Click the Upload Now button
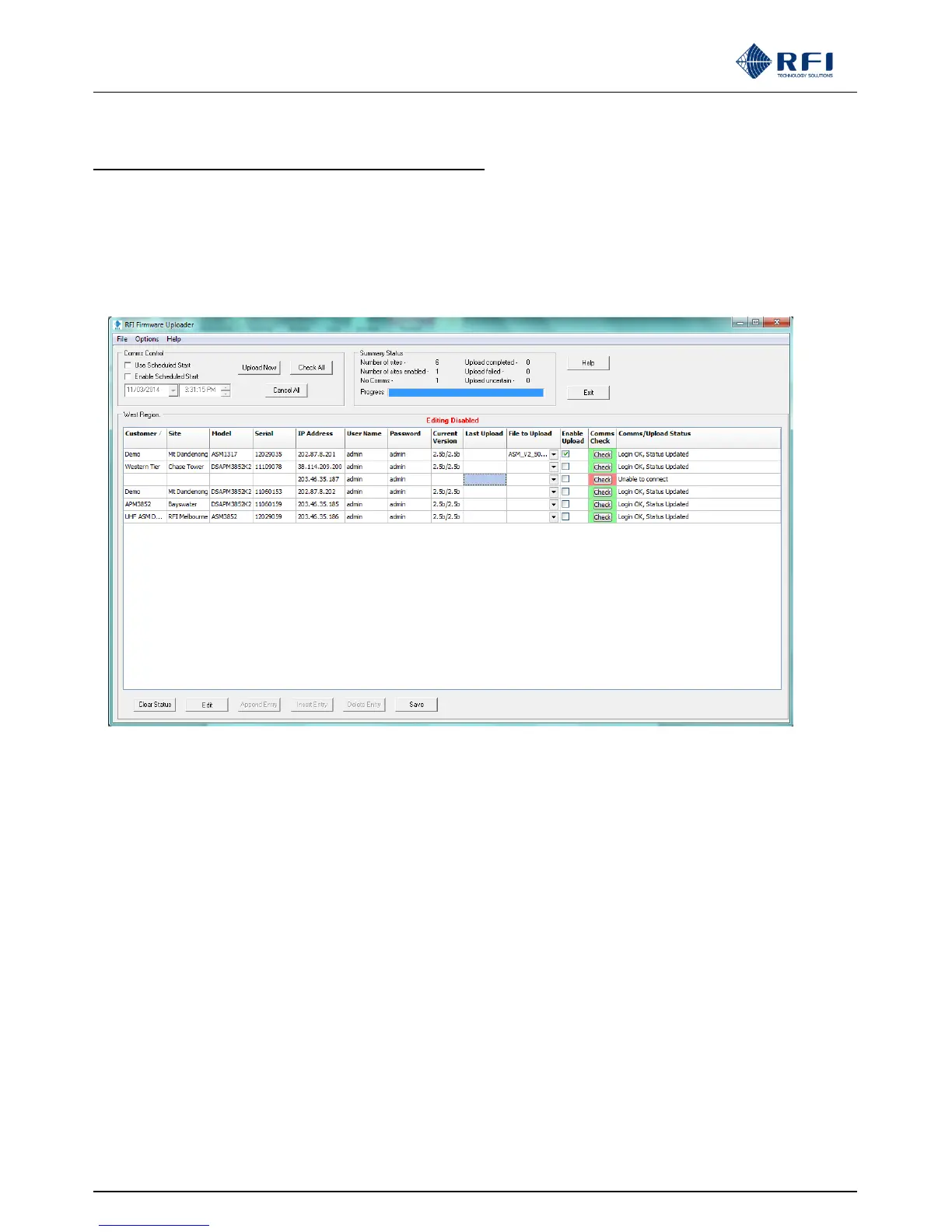The height and width of the screenshot is (1232, 952). point(259,368)
